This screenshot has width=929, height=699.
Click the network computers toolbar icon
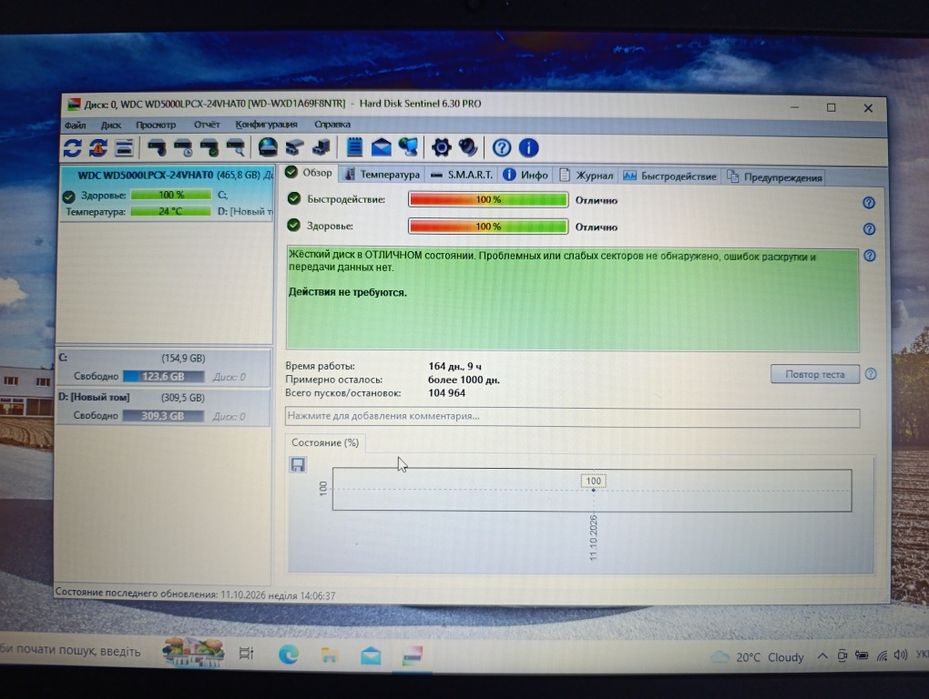[408, 147]
